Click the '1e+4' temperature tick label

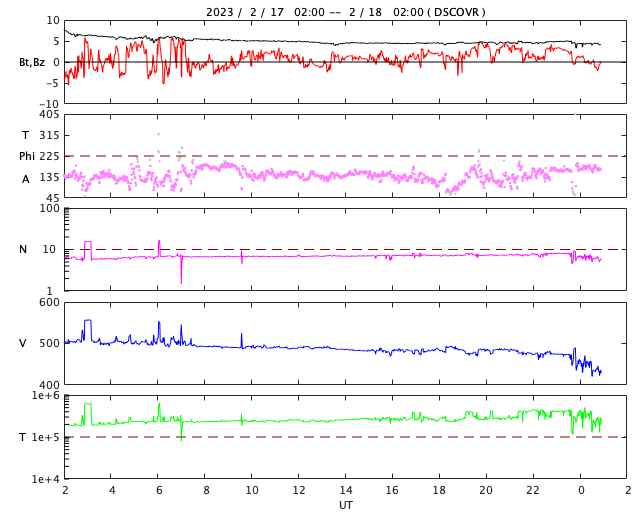46,479
